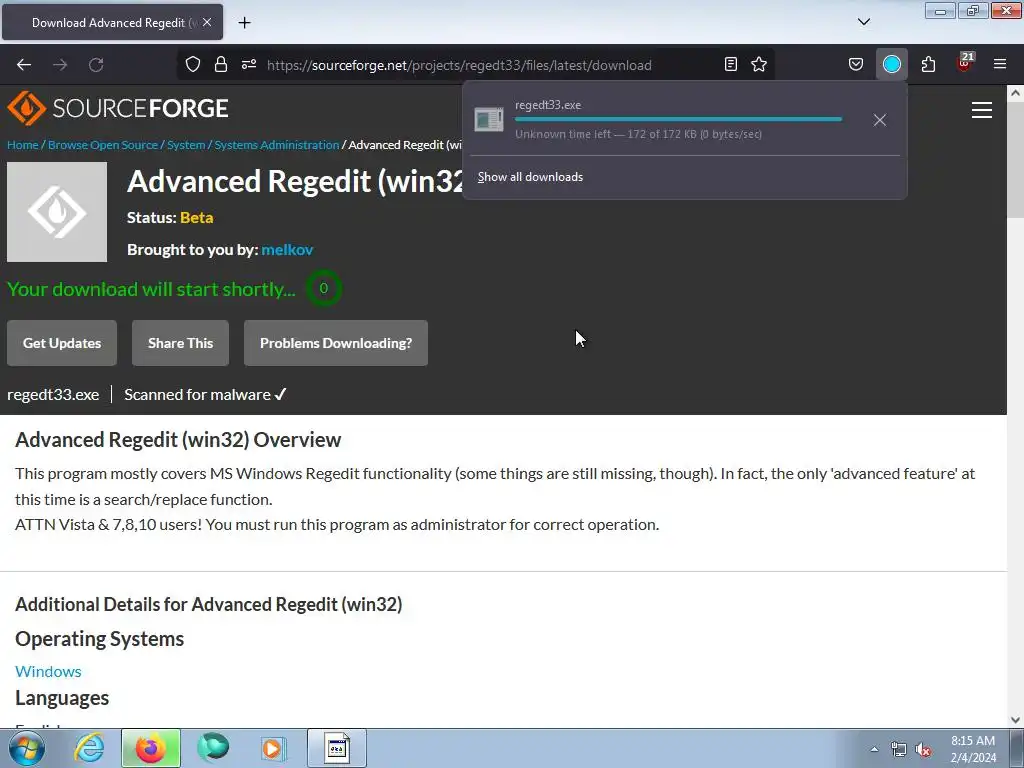
Task: Toggle reader view icon
Action: point(731,65)
